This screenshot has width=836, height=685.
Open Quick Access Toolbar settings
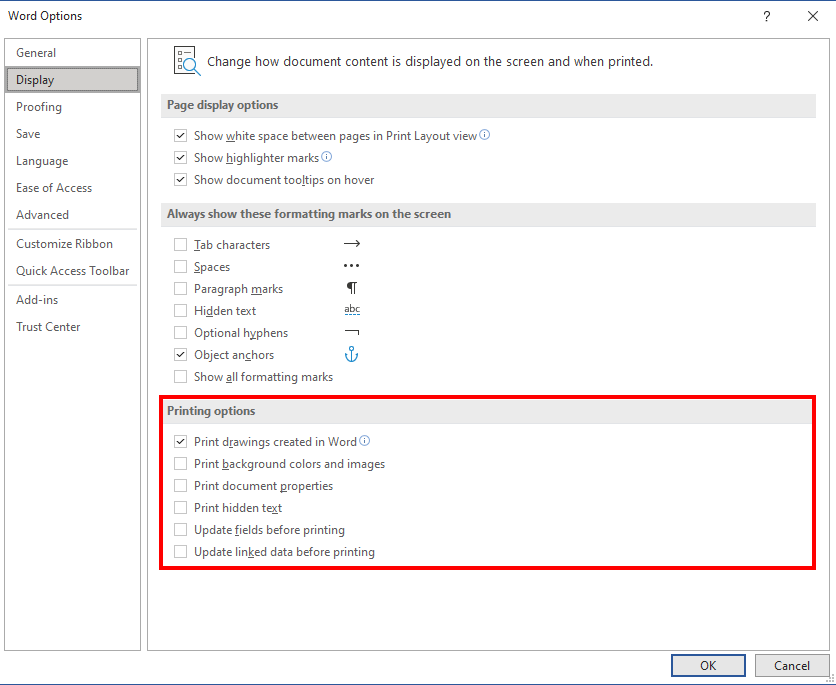(73, 271)
